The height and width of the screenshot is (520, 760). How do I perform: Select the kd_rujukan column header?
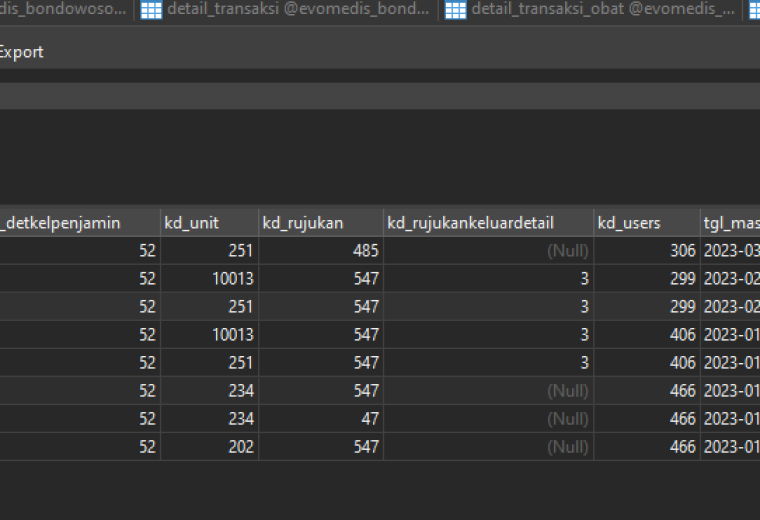tap(321, 223)
